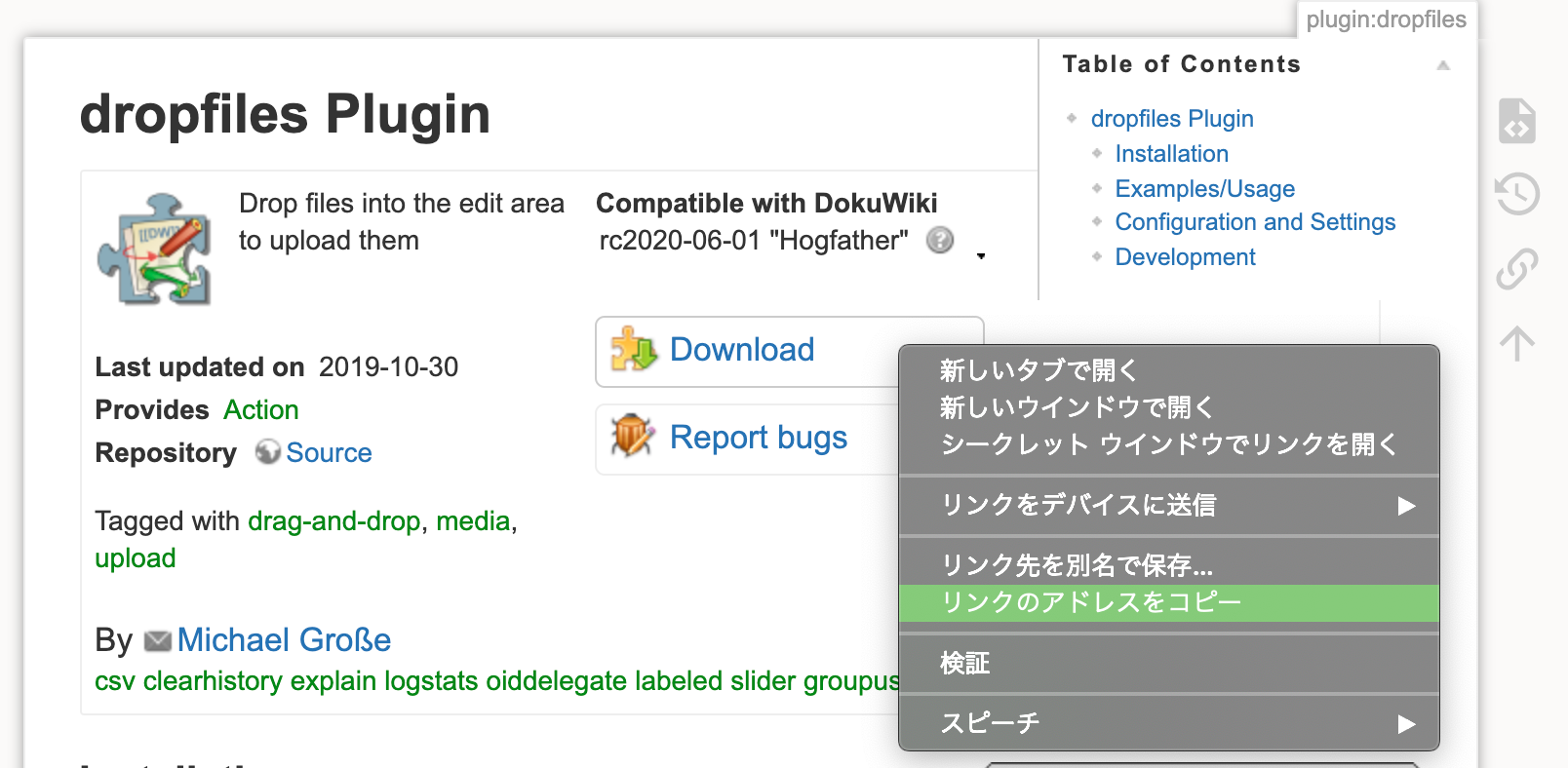Viewport: 1568px width, 768px height.
Task: Click the globe icon next to Source
Action: [x=267, y=452]
